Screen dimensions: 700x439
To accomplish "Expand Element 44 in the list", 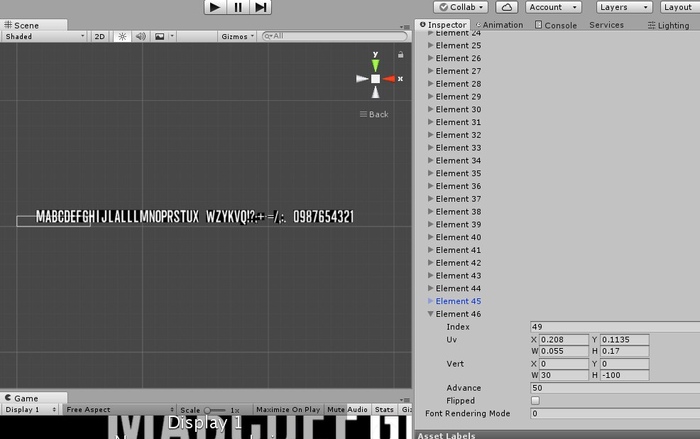I will pos(431,288).
